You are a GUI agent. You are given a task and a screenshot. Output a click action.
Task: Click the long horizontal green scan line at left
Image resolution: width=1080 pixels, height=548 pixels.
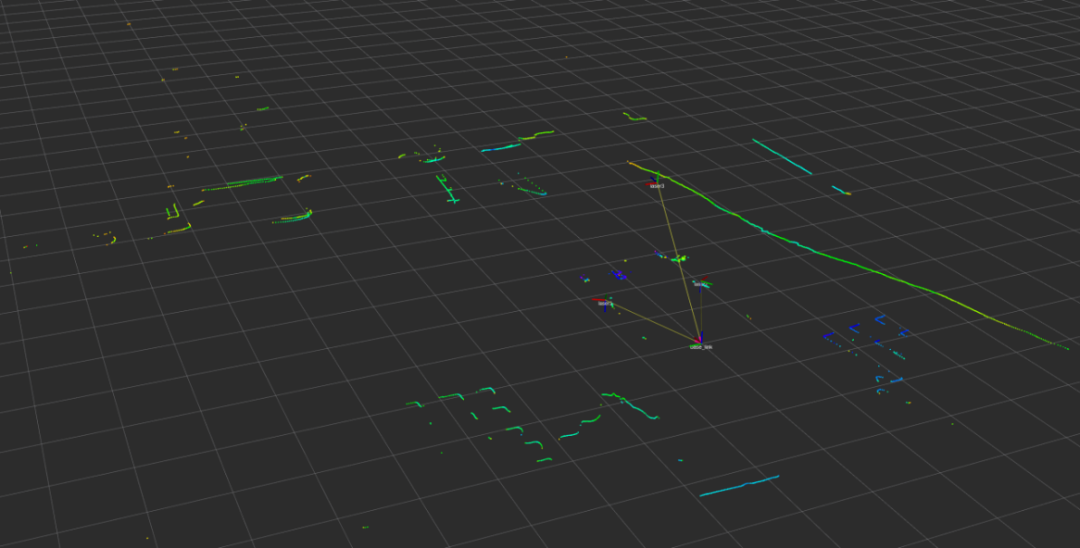(241, 183)
